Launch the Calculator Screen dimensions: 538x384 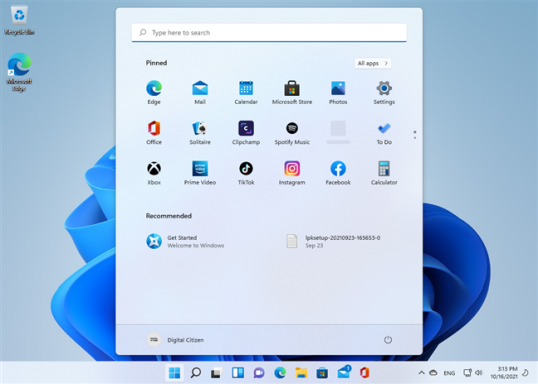(384, 173)
